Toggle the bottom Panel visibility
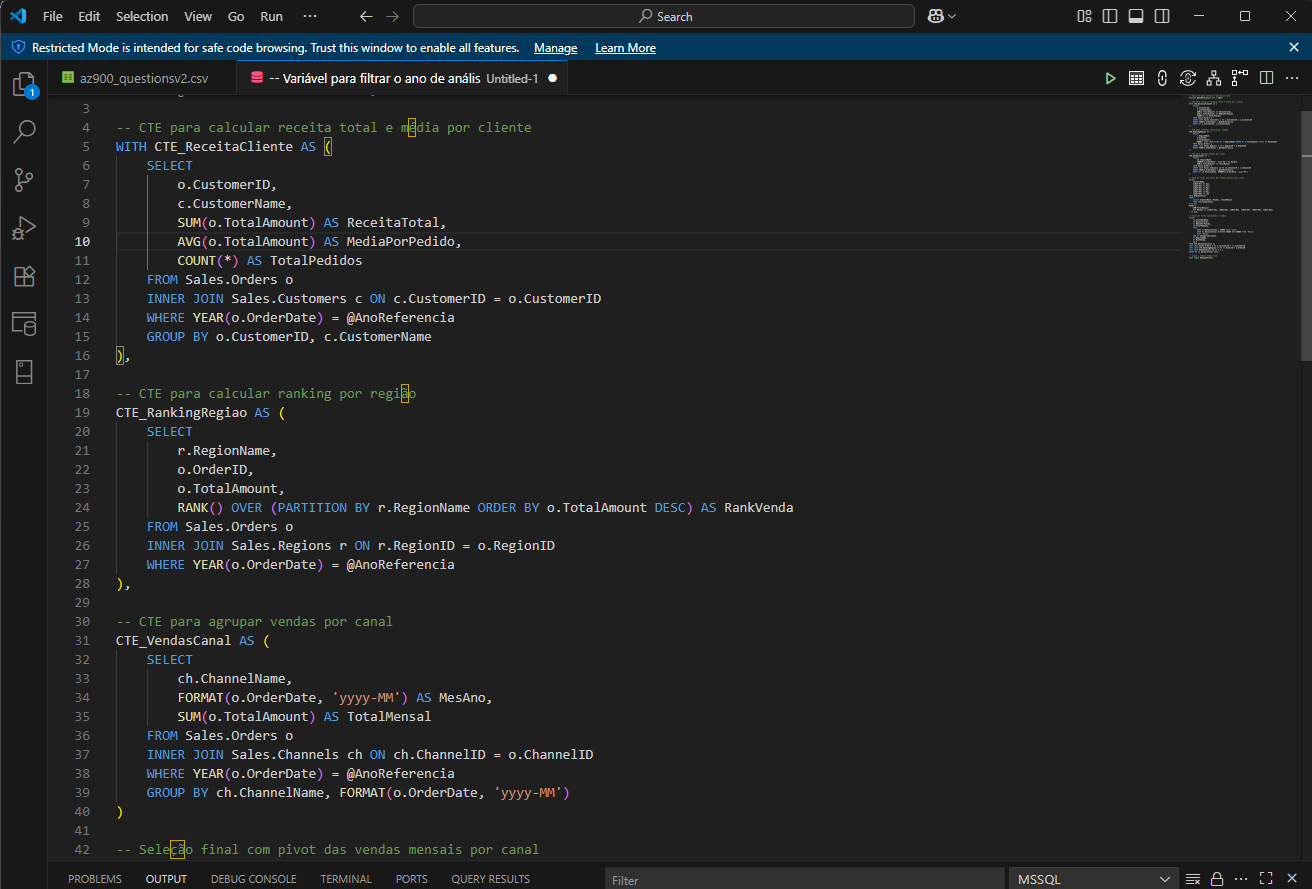The width and height of the screenshot is (1312, 889). 1136,16
